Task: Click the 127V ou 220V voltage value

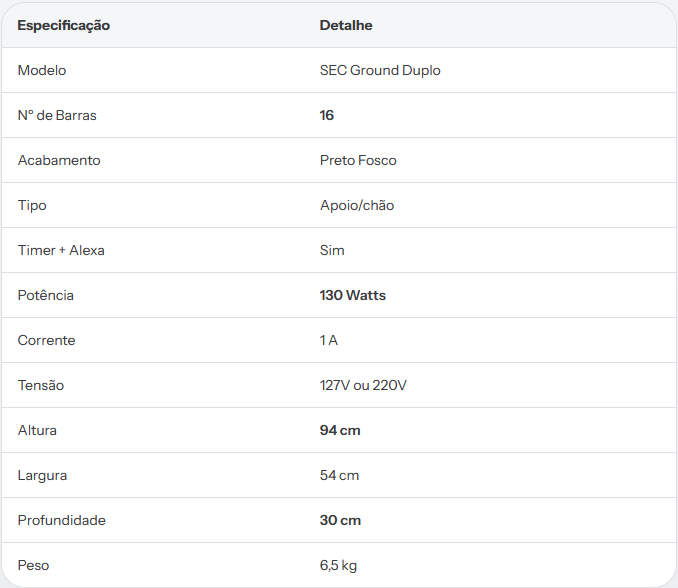Action: coord(363,385)
